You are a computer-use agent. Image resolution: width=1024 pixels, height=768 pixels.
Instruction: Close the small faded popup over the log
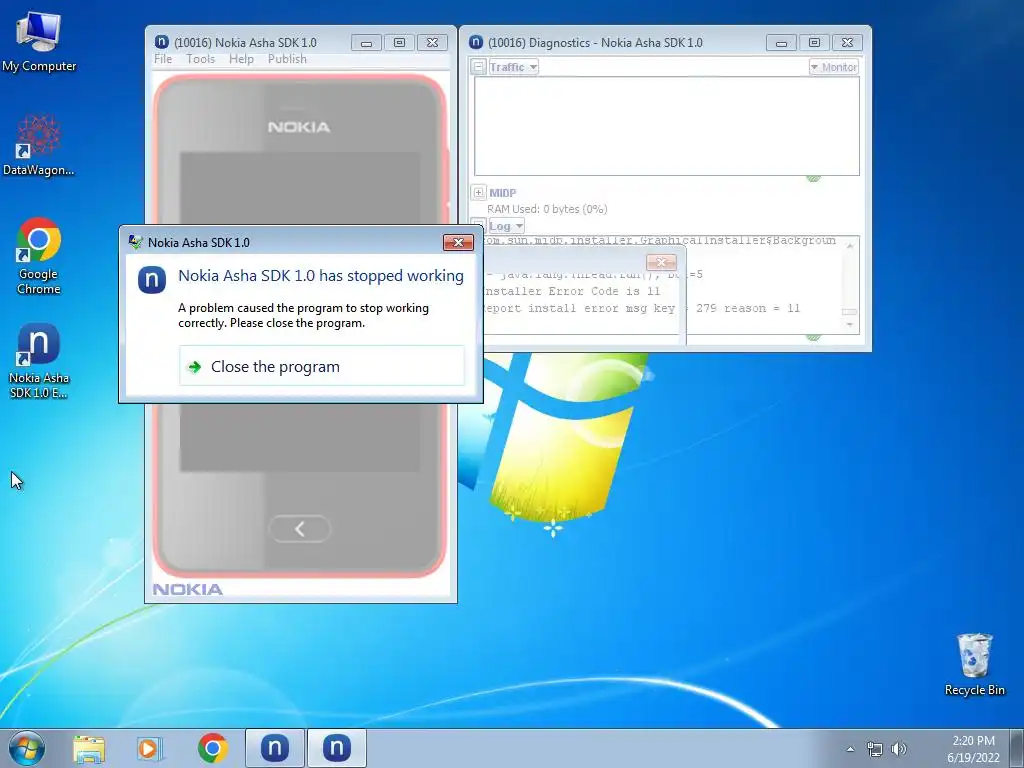[661, 263]
